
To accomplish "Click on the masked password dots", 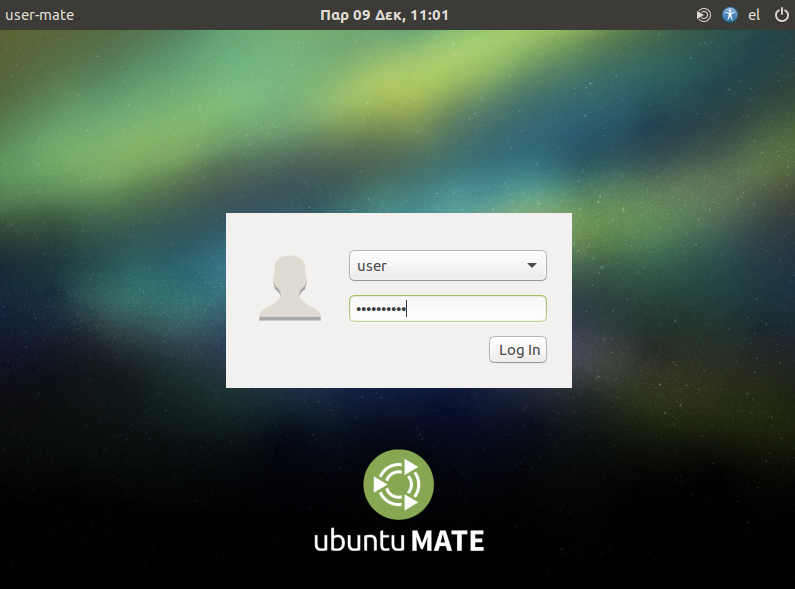I will pos(380,309).
